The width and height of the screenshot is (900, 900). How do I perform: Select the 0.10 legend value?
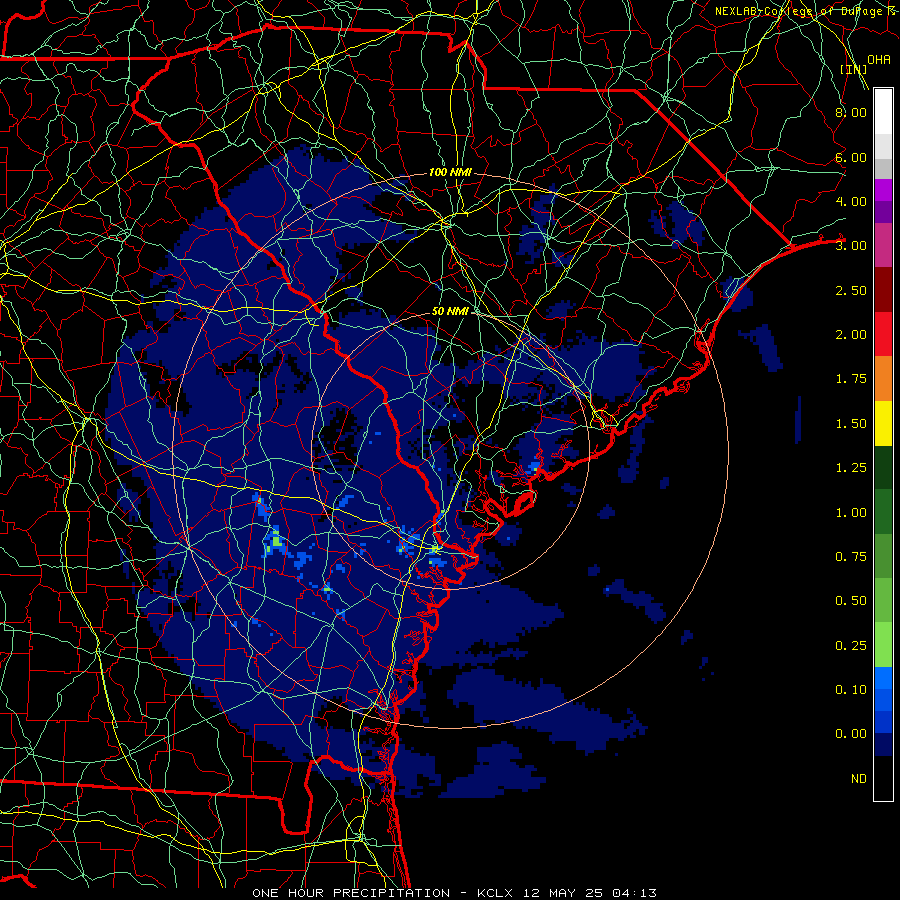pos(851,690)
